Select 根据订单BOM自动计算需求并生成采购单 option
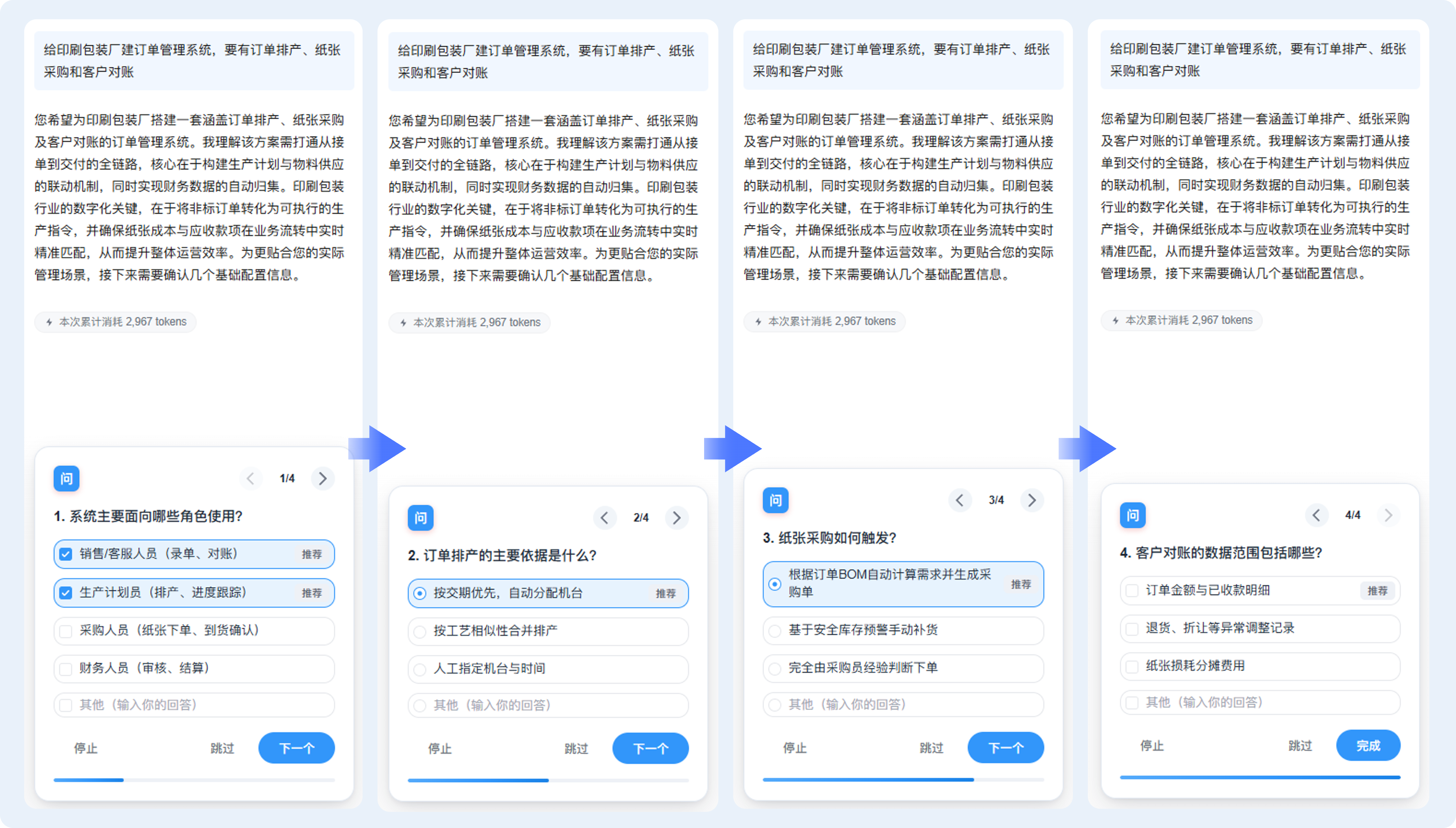 (903, 584)
